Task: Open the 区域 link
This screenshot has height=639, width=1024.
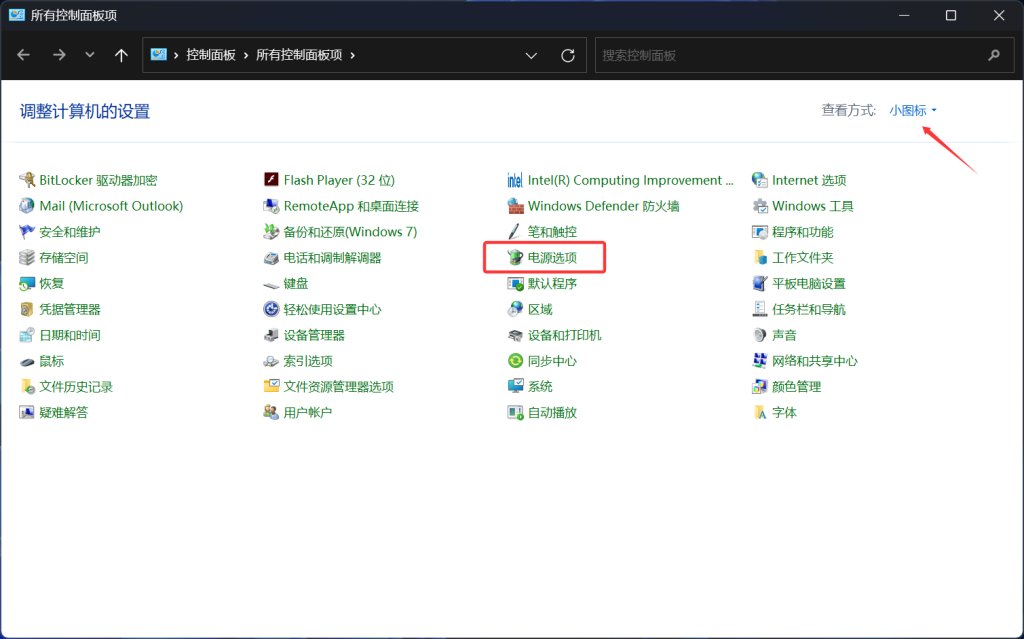Action: click(540, 309)
